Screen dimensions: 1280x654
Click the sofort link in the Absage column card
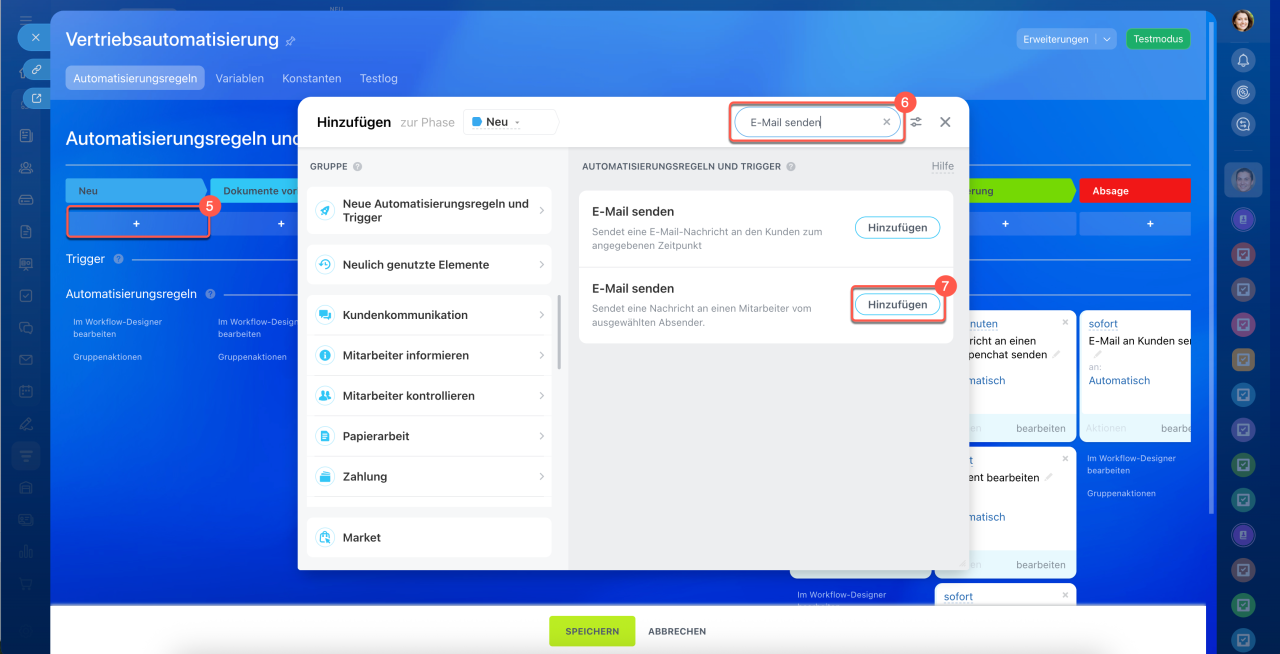click(1103, 324)
